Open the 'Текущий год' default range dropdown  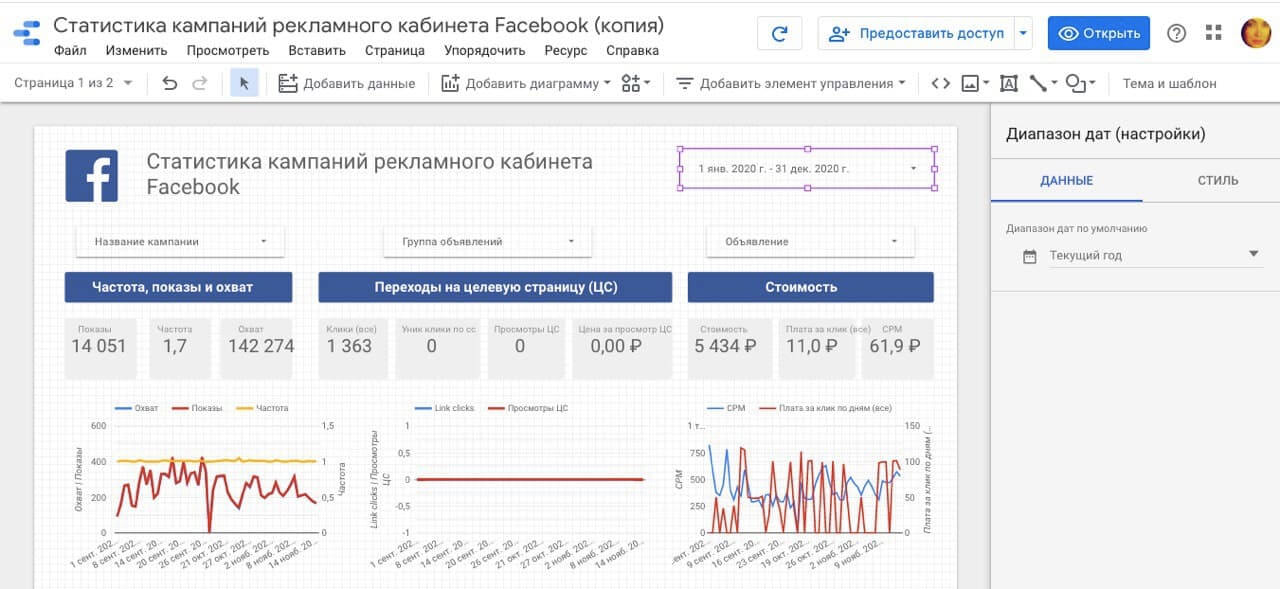tap(1154, 256)
